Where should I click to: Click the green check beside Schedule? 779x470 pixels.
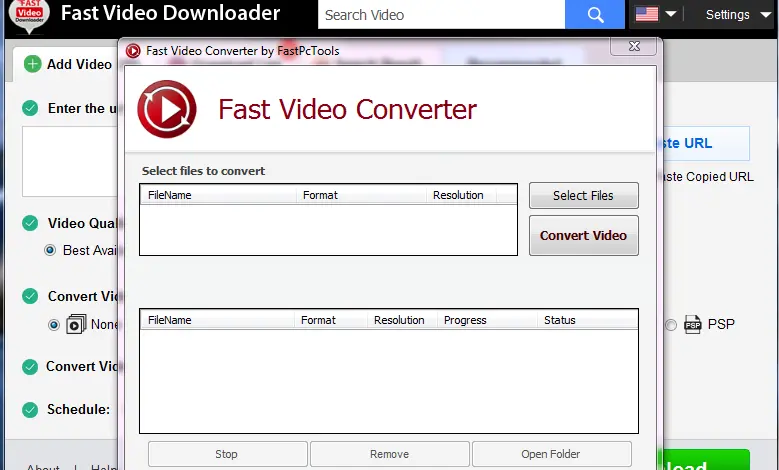[30, 409]
